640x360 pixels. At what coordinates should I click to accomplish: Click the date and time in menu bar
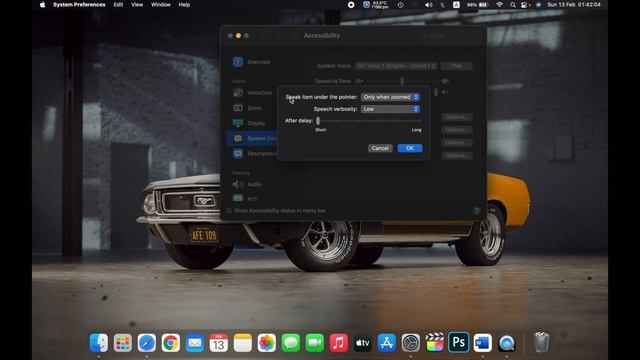pos(574,5)
